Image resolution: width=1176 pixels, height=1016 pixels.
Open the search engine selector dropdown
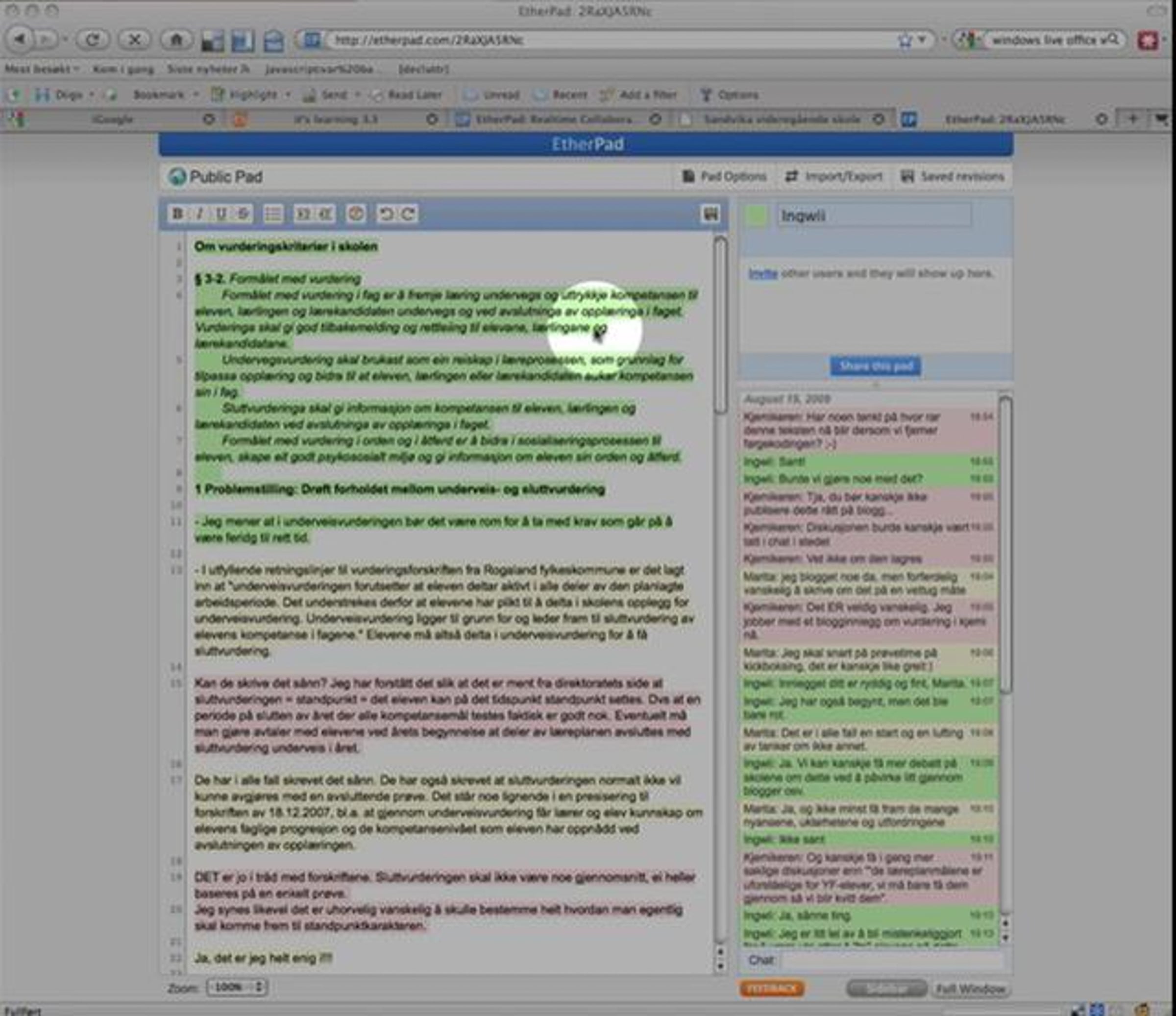pos(969,40)
